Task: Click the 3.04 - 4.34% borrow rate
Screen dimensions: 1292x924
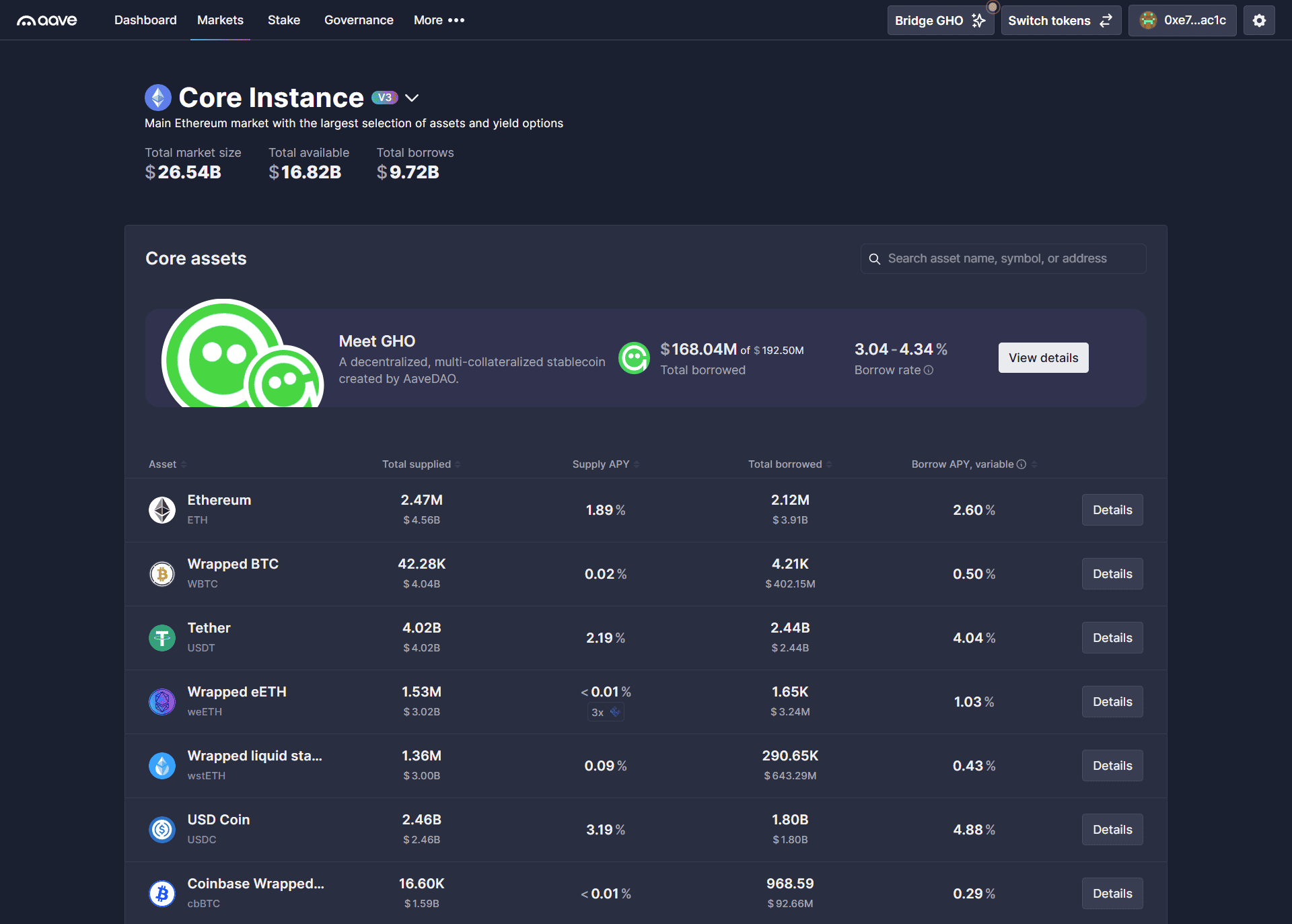Action: (x=901, y=349)
